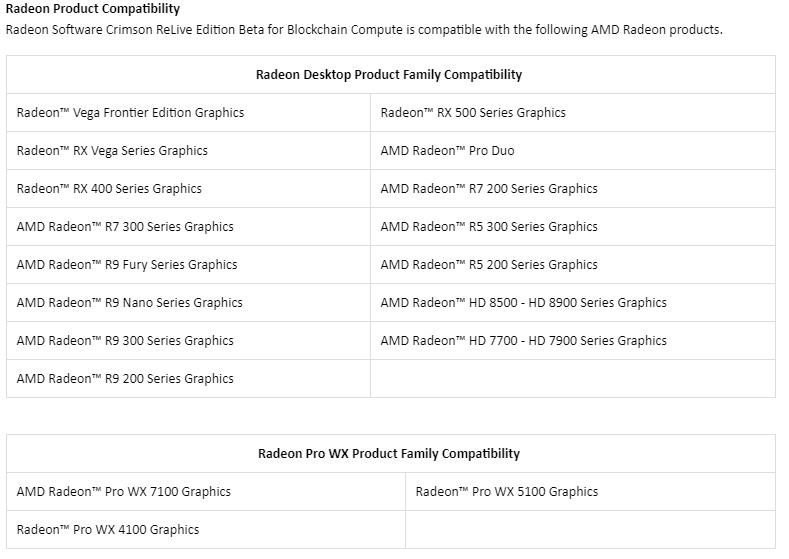Select AMD Radeon R9 300 Series Graphics

tap(125, 341)
